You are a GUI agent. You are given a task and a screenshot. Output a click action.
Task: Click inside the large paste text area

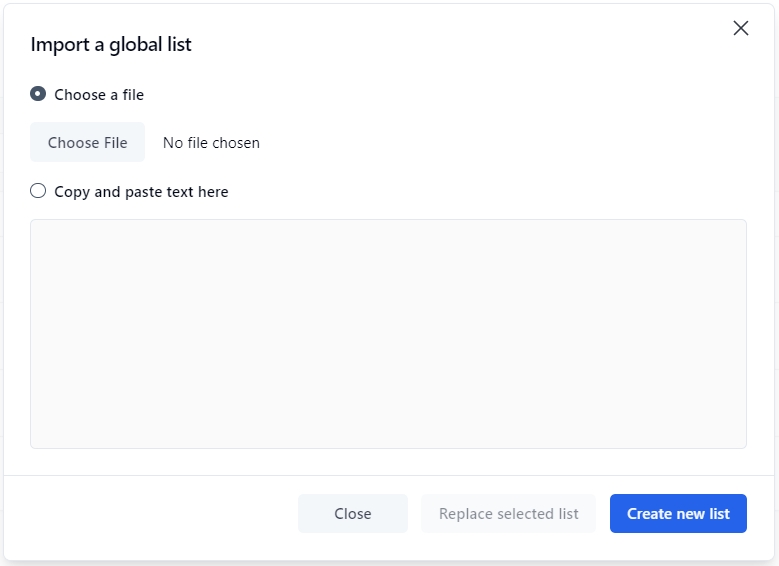pos(388,334)
